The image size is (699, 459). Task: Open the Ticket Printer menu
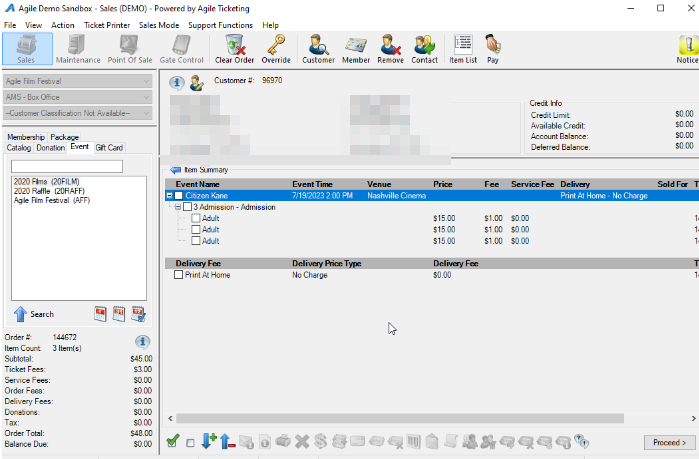coord(107,25)
